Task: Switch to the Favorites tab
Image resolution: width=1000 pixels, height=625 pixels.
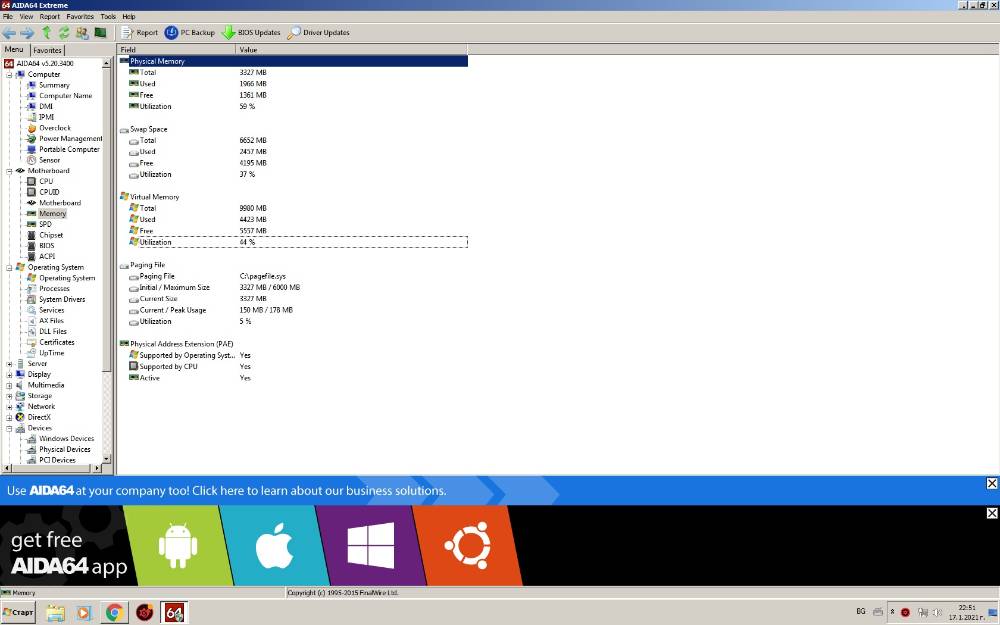Action: [x=47, y=50]
